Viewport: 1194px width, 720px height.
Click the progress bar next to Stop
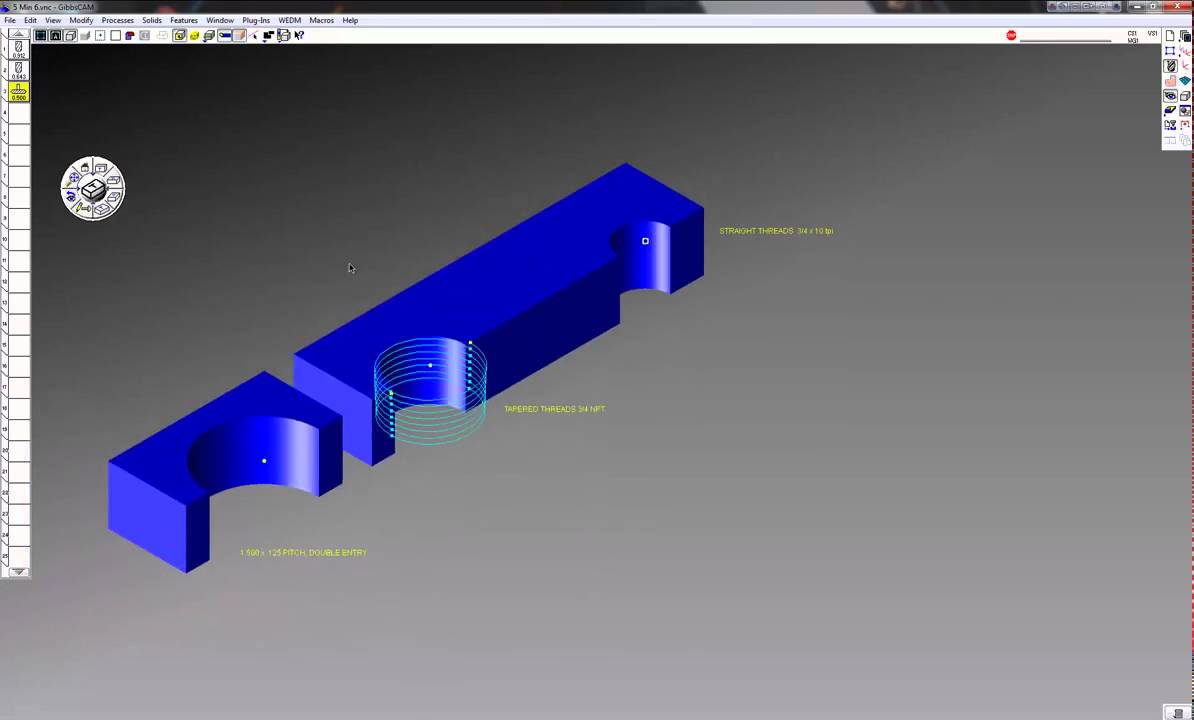pos(1066,40)
